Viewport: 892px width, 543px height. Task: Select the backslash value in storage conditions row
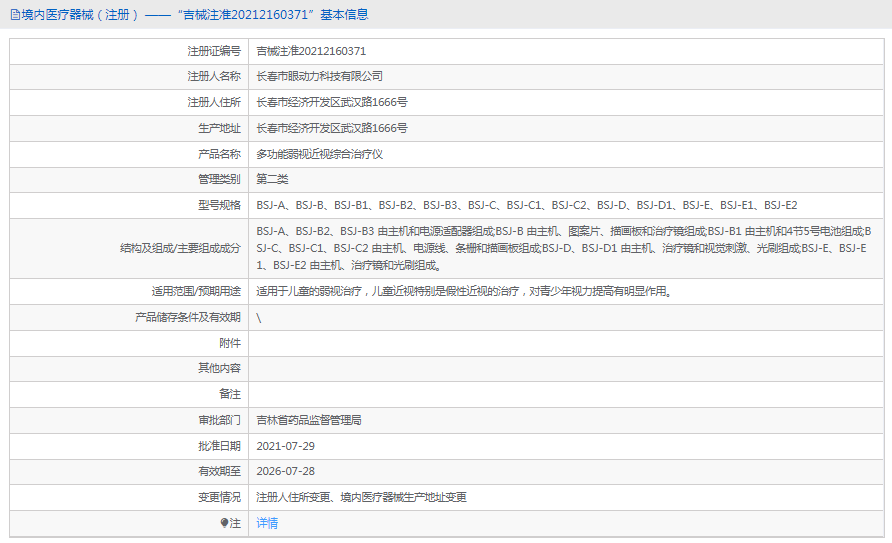click(259, 318)
